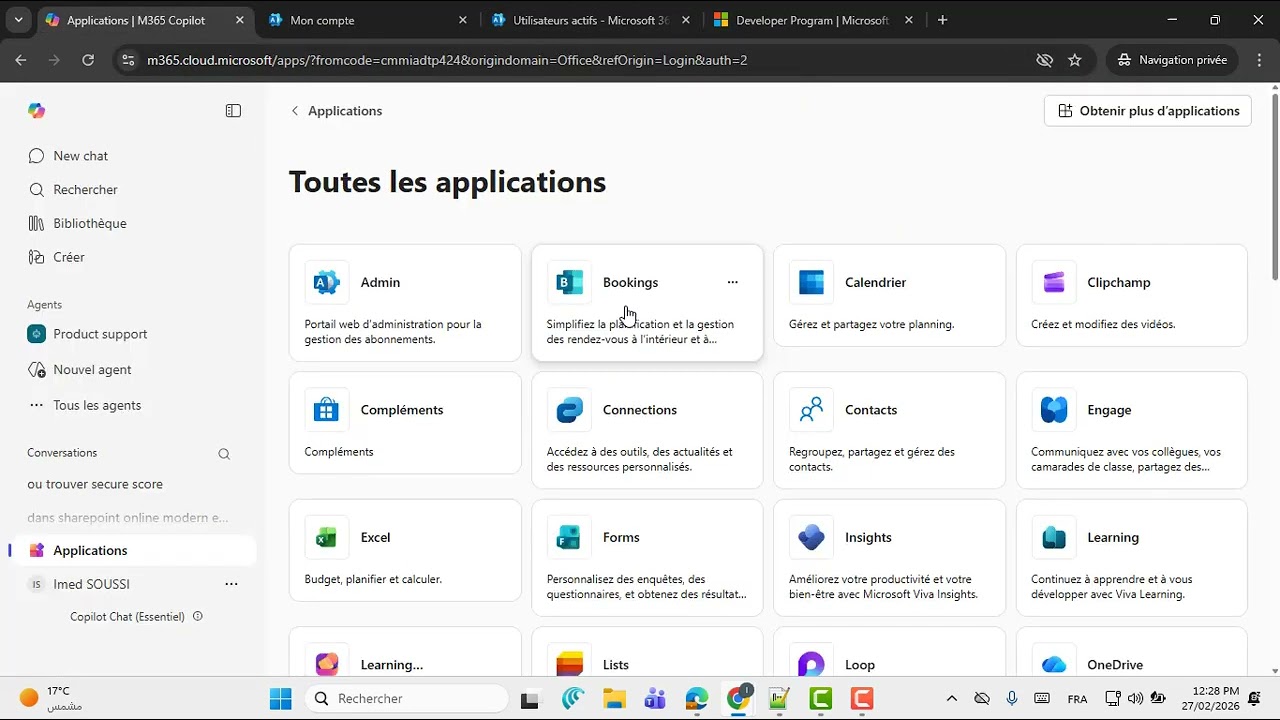
Task: Open Tous les agents
Action: pyautogui.click(x=132, y=405)
